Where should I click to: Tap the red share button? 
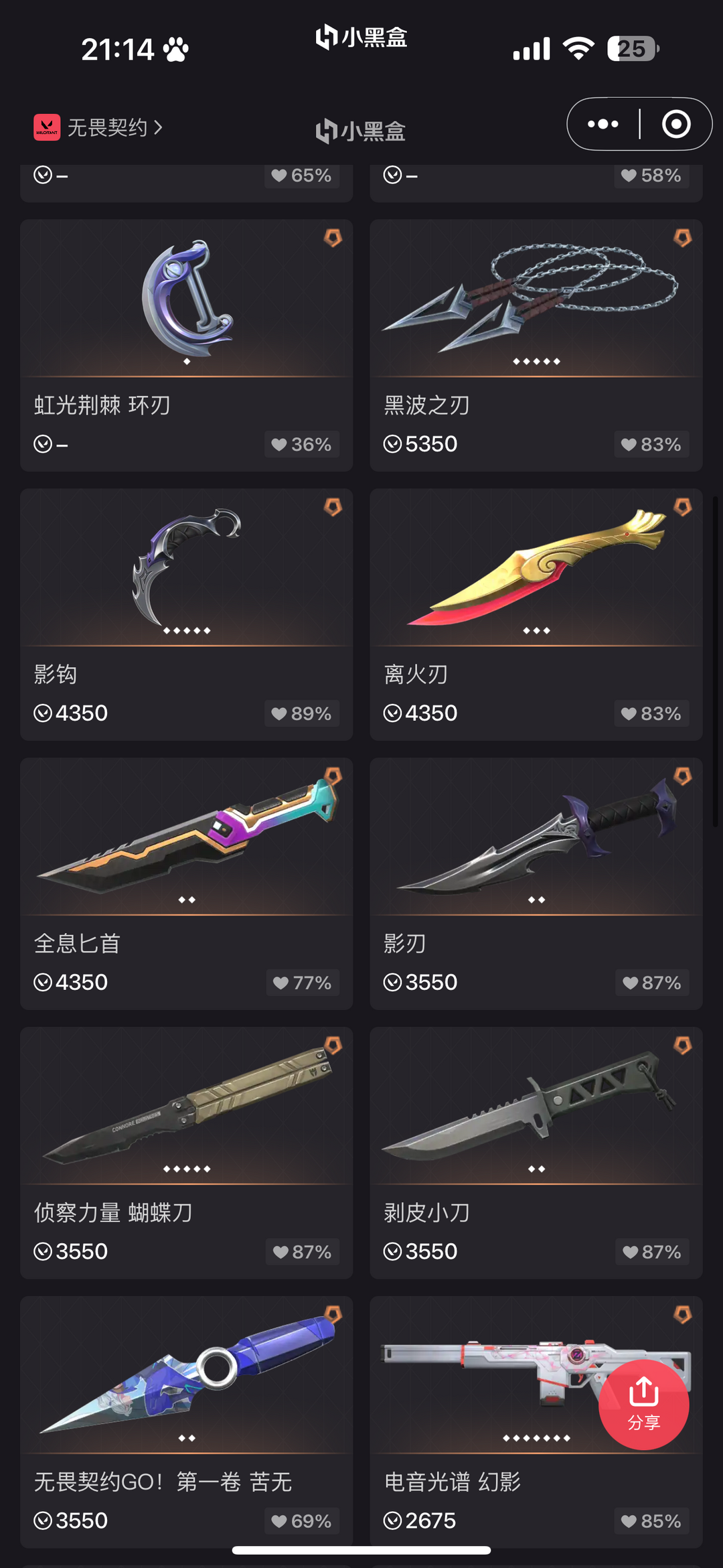tap(643, 1405)
